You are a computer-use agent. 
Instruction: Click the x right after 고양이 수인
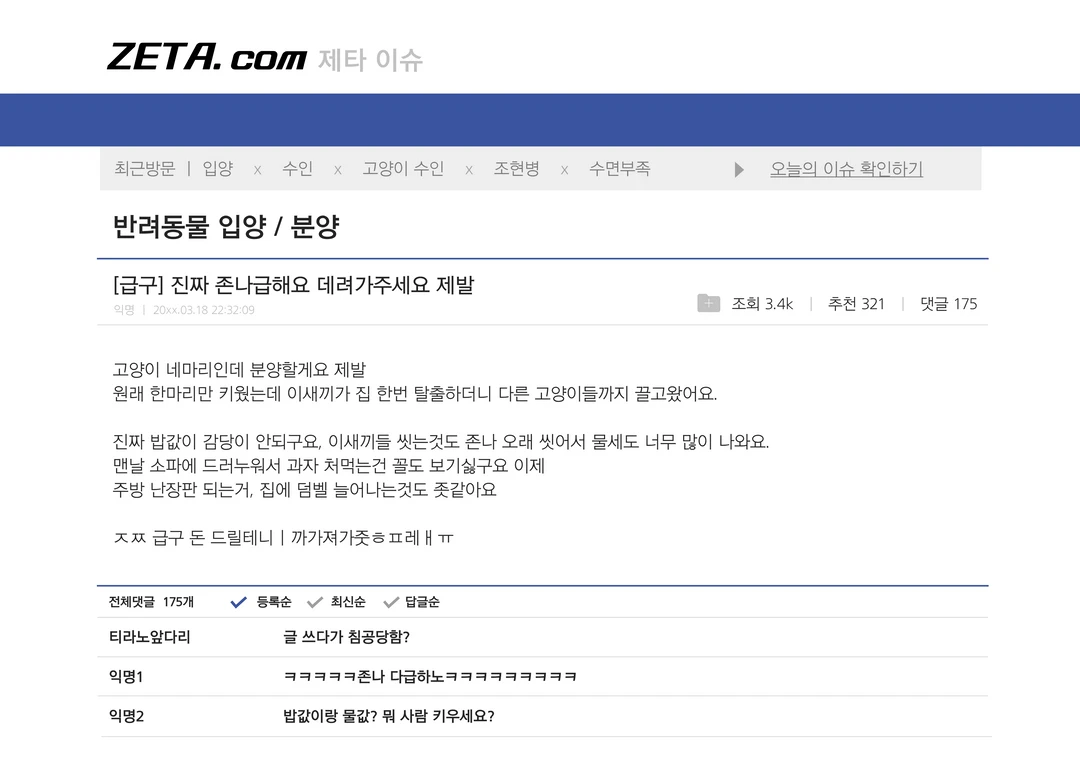coord(468,170)
